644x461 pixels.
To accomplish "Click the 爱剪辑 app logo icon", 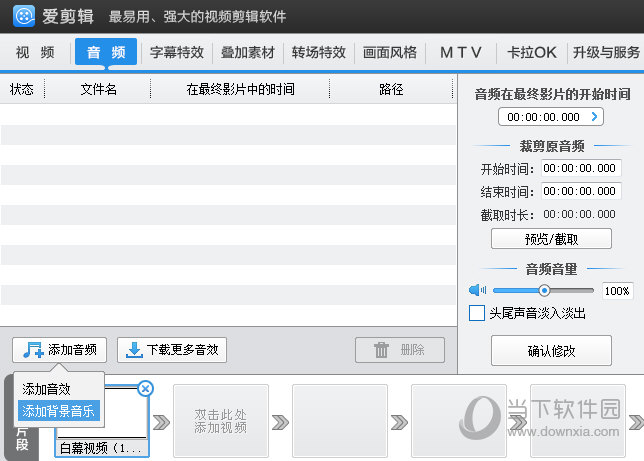I will [x=24, y=16].
